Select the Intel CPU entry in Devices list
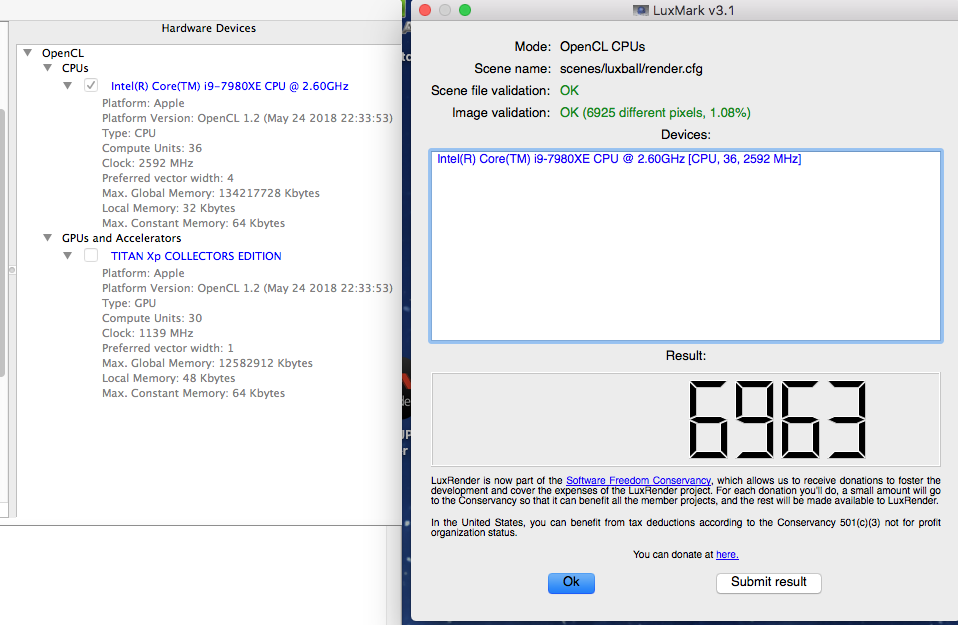This screenshot has width=958, height=625. [x=619, y=159]
